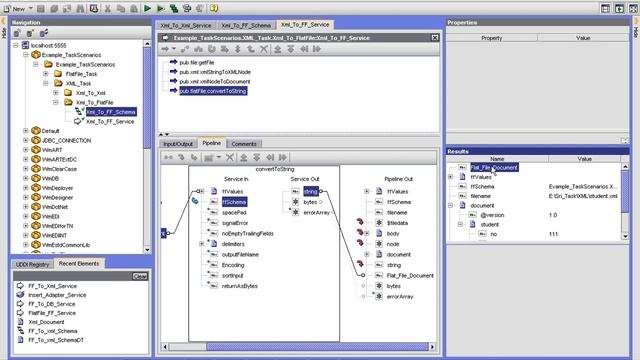Viewport: 640px width, 360px height.
Task: Open the Input/Output tab
Action: pyautogui.click(x=178, y=144)
